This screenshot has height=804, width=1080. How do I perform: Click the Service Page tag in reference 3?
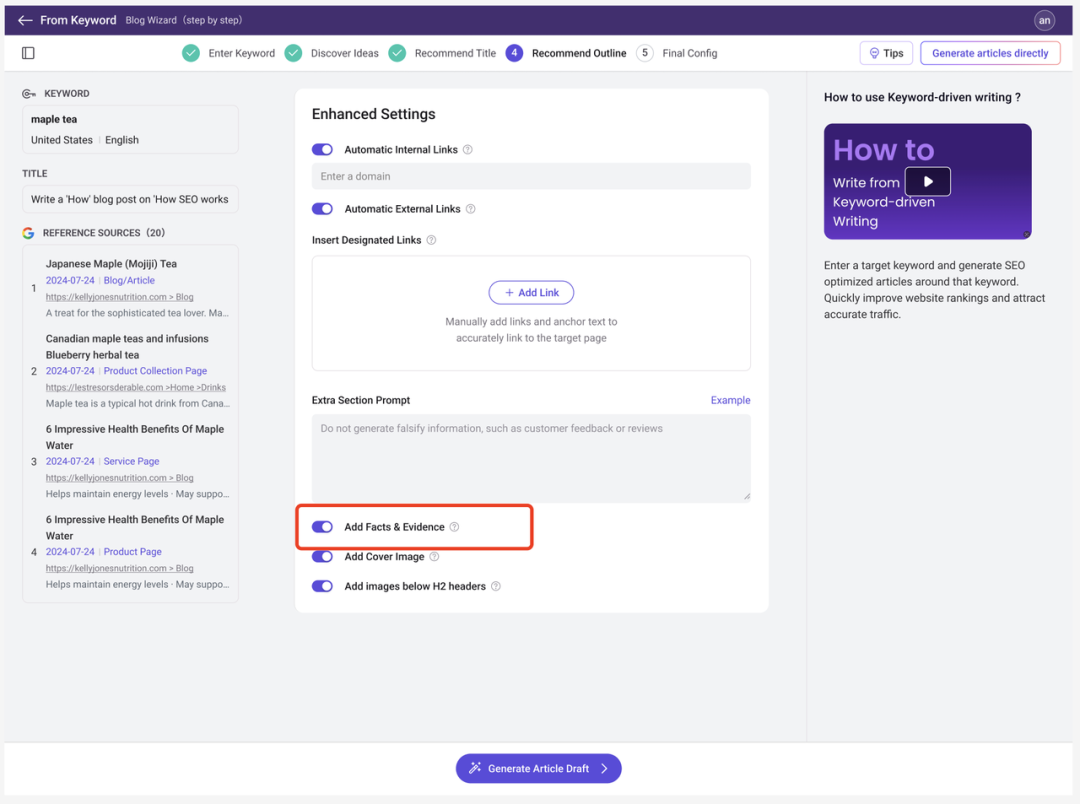point(131,461)
